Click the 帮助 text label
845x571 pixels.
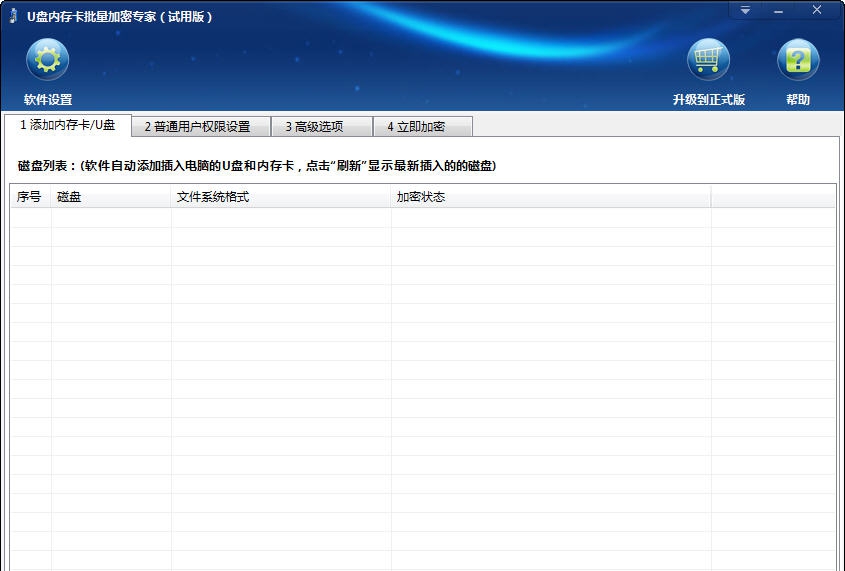797,100
